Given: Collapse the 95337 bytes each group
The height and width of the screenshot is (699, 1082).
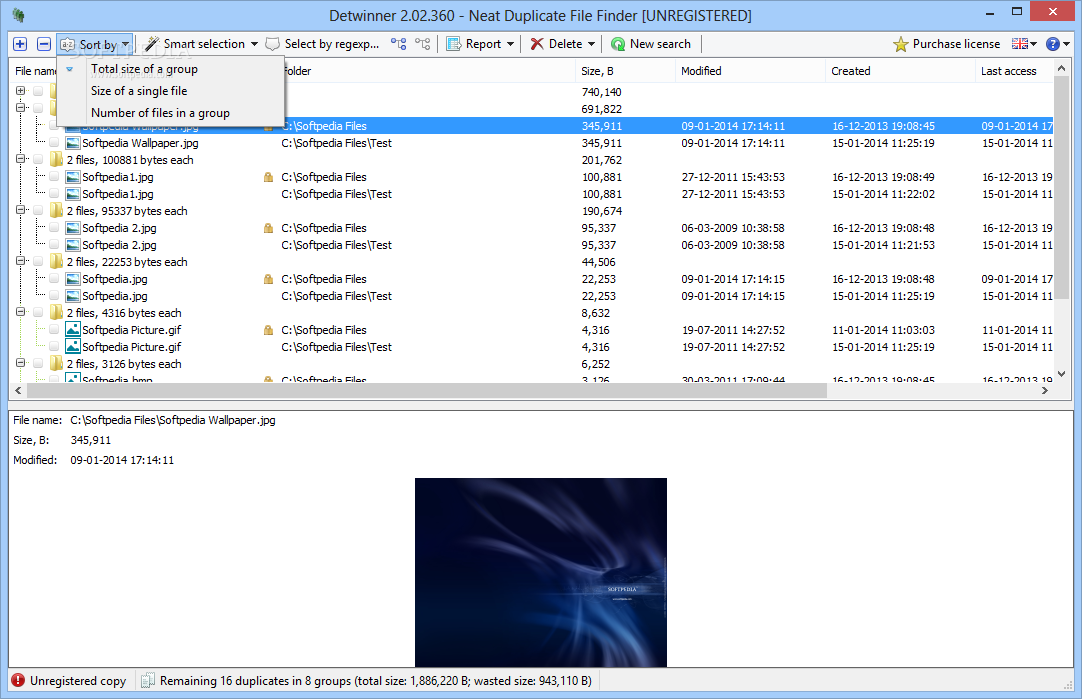Looking at the screenshot, I should click(21, 210).
